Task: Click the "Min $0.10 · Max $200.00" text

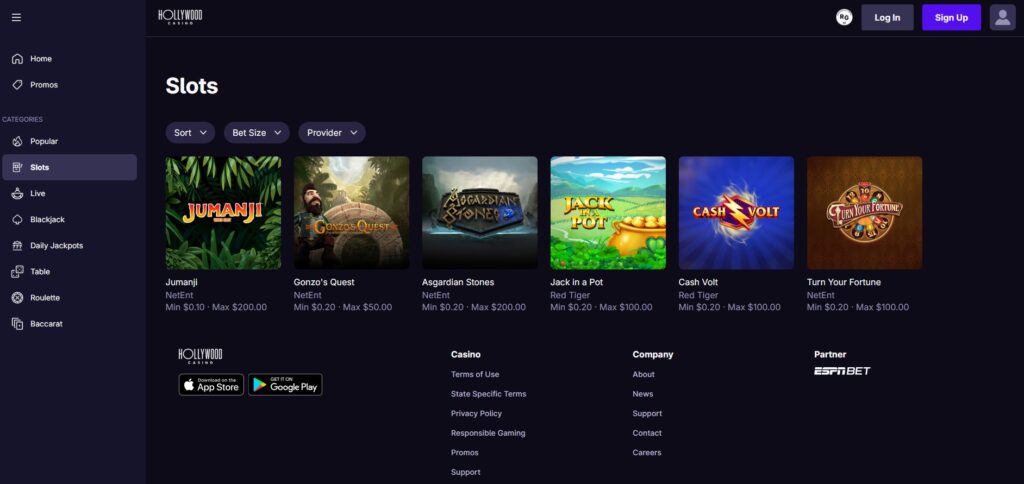Action: [216, 307]
